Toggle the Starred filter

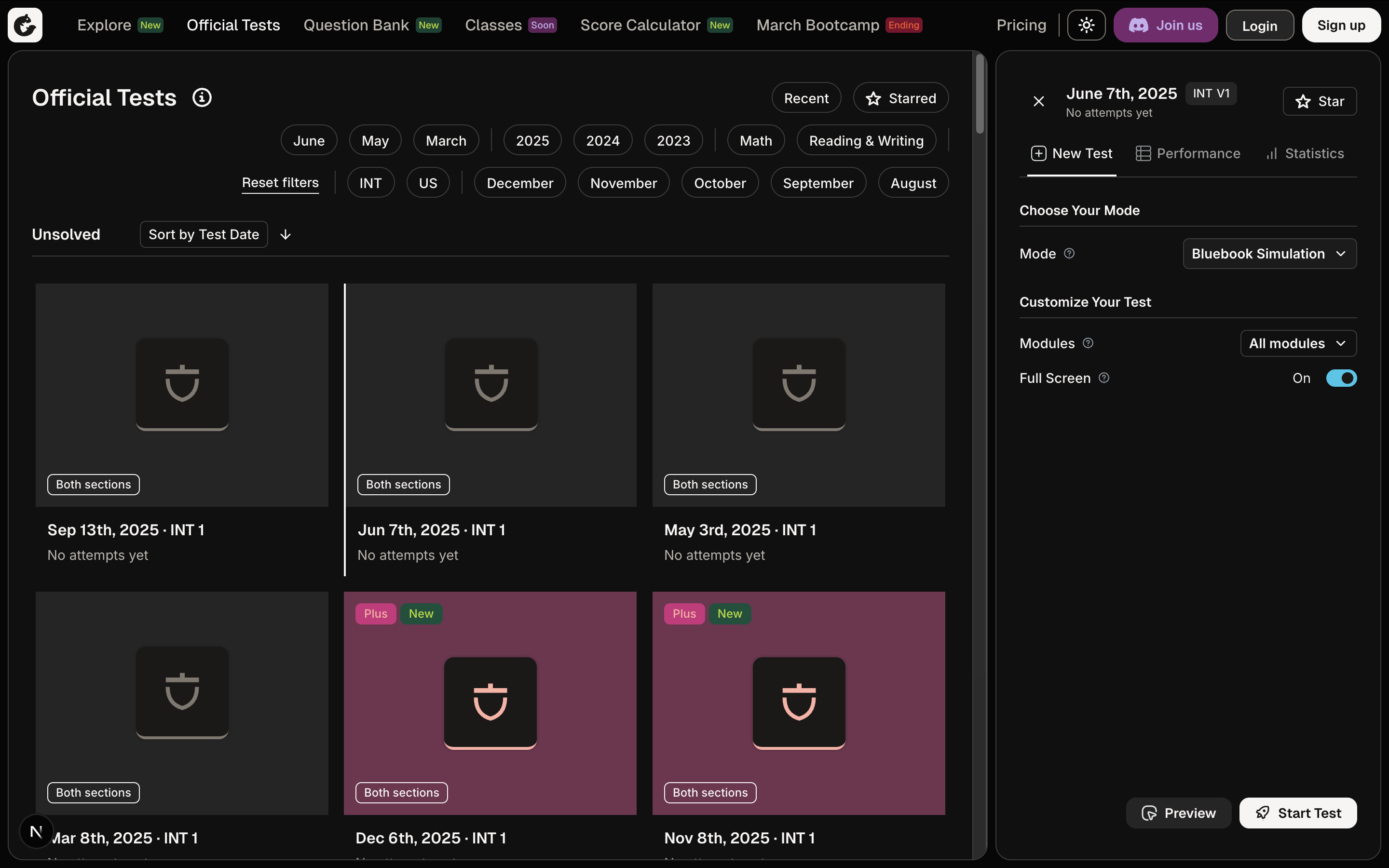(900, 98)
